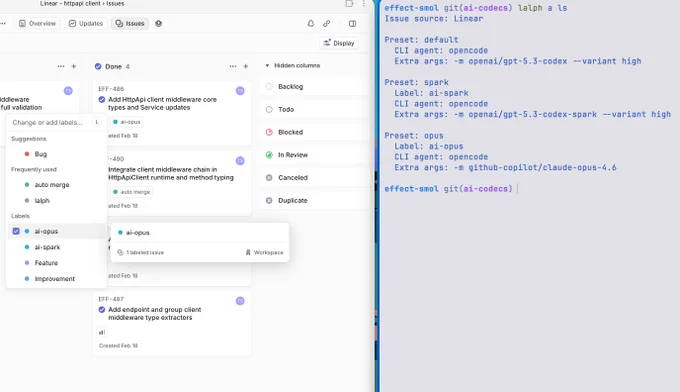This screenshot has width=680, height=392.
Task: Uncheck the ai-opus label checkbox
Action: click(x=16, y=231)
